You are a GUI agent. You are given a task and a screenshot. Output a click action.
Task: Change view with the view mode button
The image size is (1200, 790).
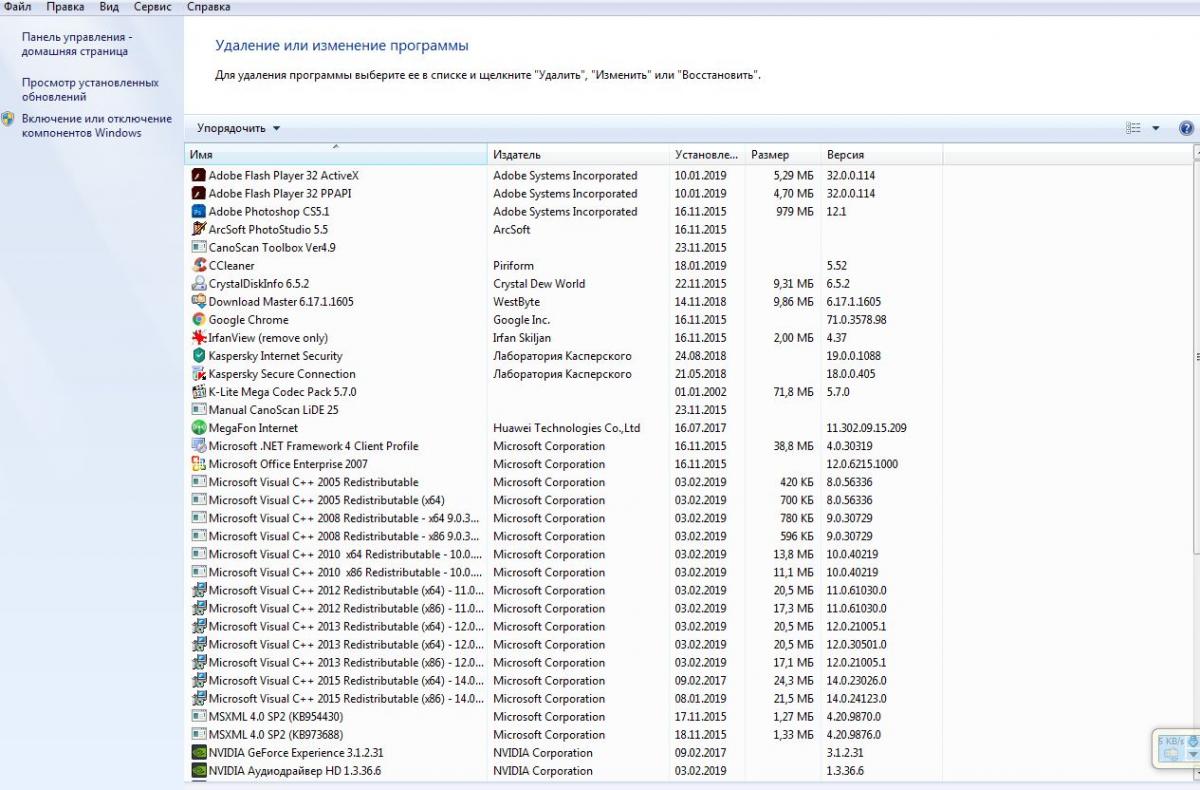[1133, 128]
